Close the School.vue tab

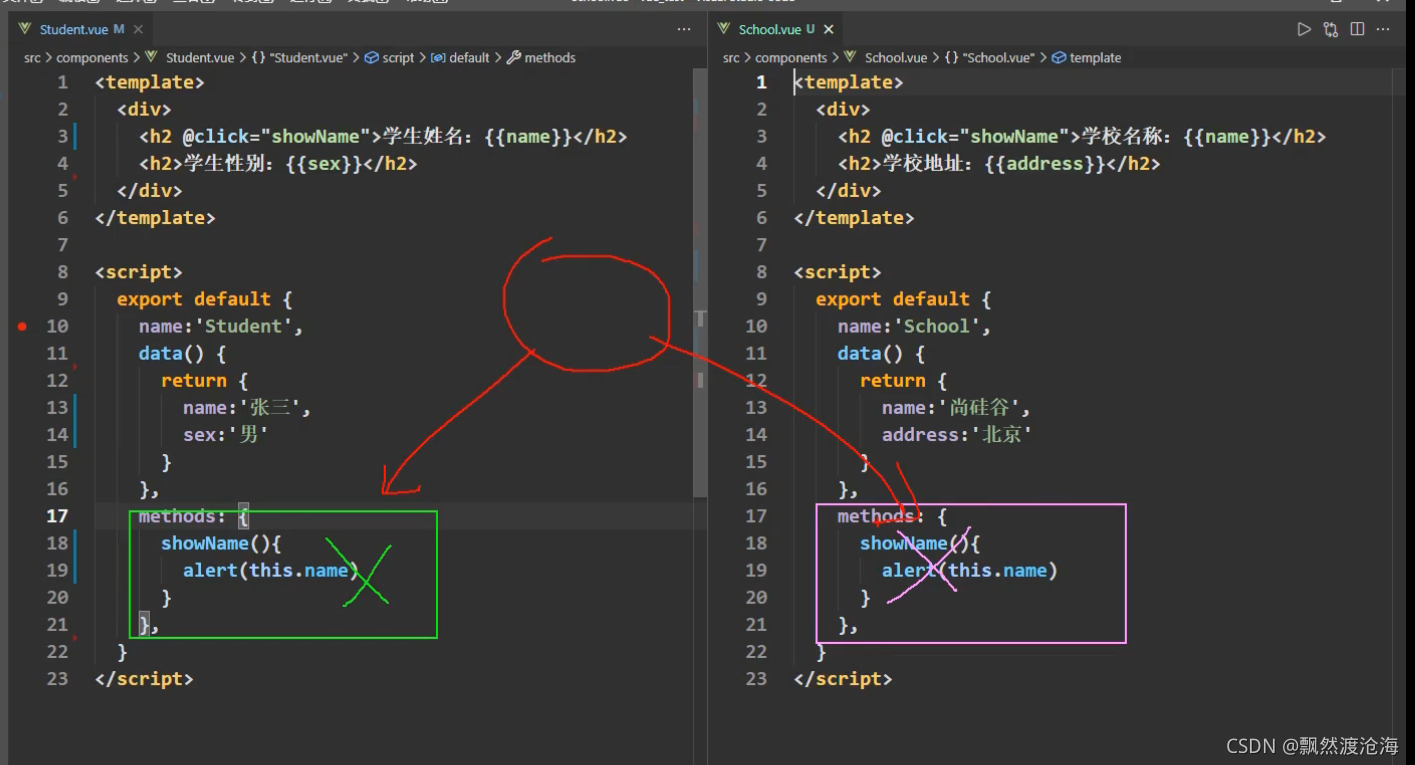829,30
